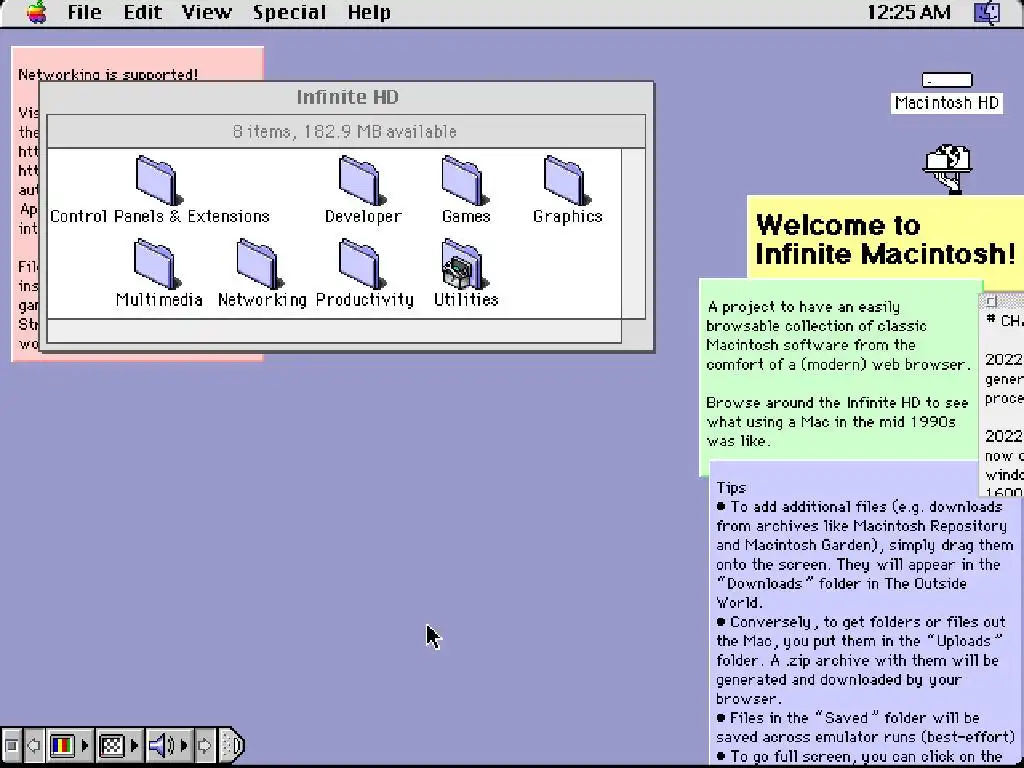1024x768 pixels.
Task: Click the green note's 'A project to have' paragraph
Action: [837, 335]
